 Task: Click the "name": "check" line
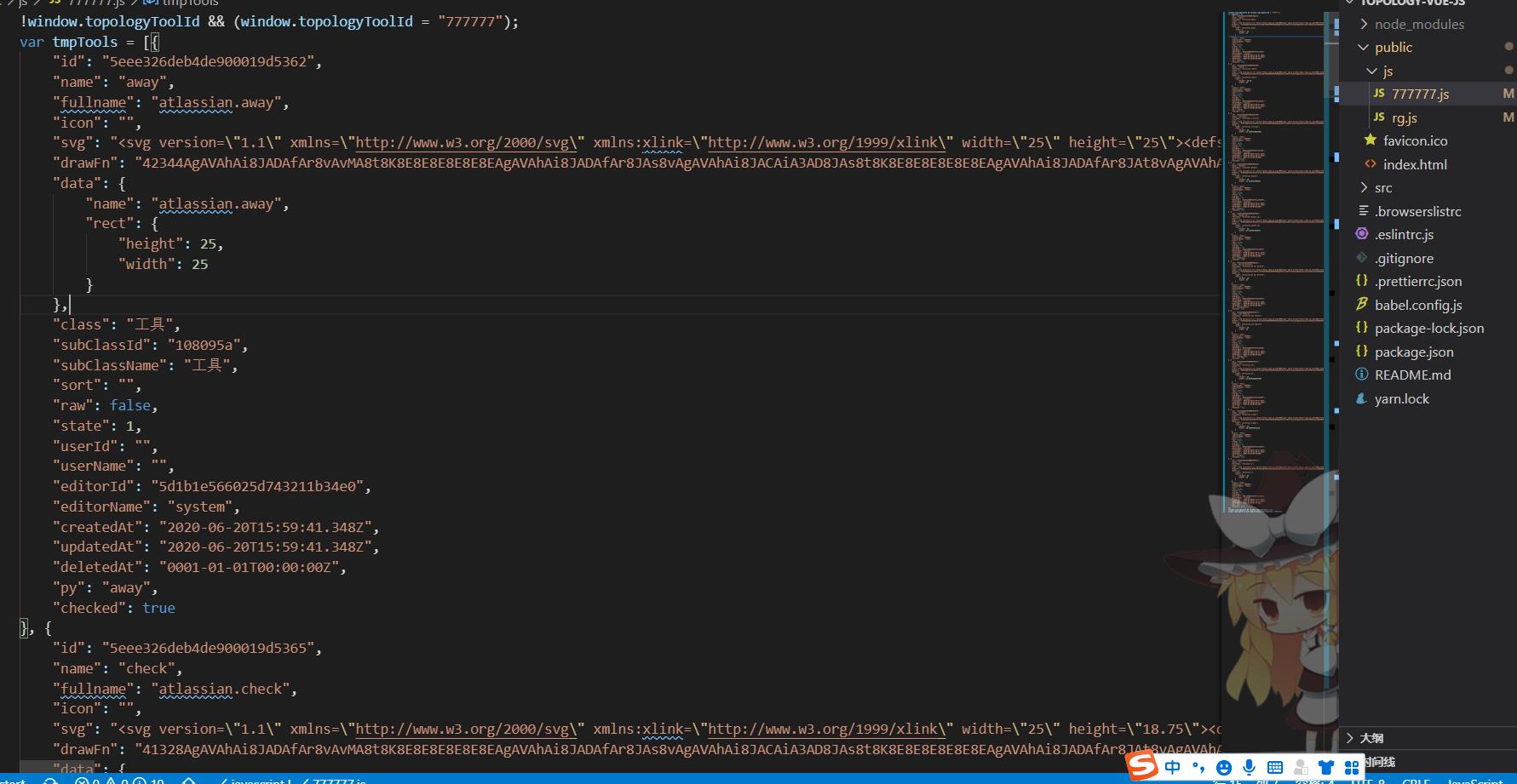pos(118,669)
